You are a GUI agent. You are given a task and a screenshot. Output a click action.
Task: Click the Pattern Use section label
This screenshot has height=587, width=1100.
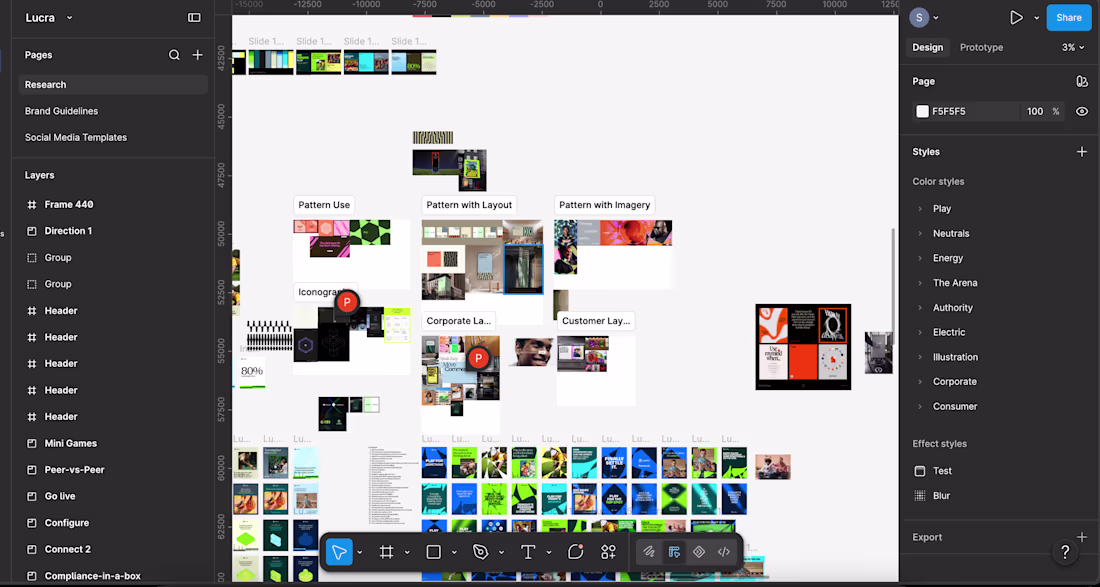[323, 205]
